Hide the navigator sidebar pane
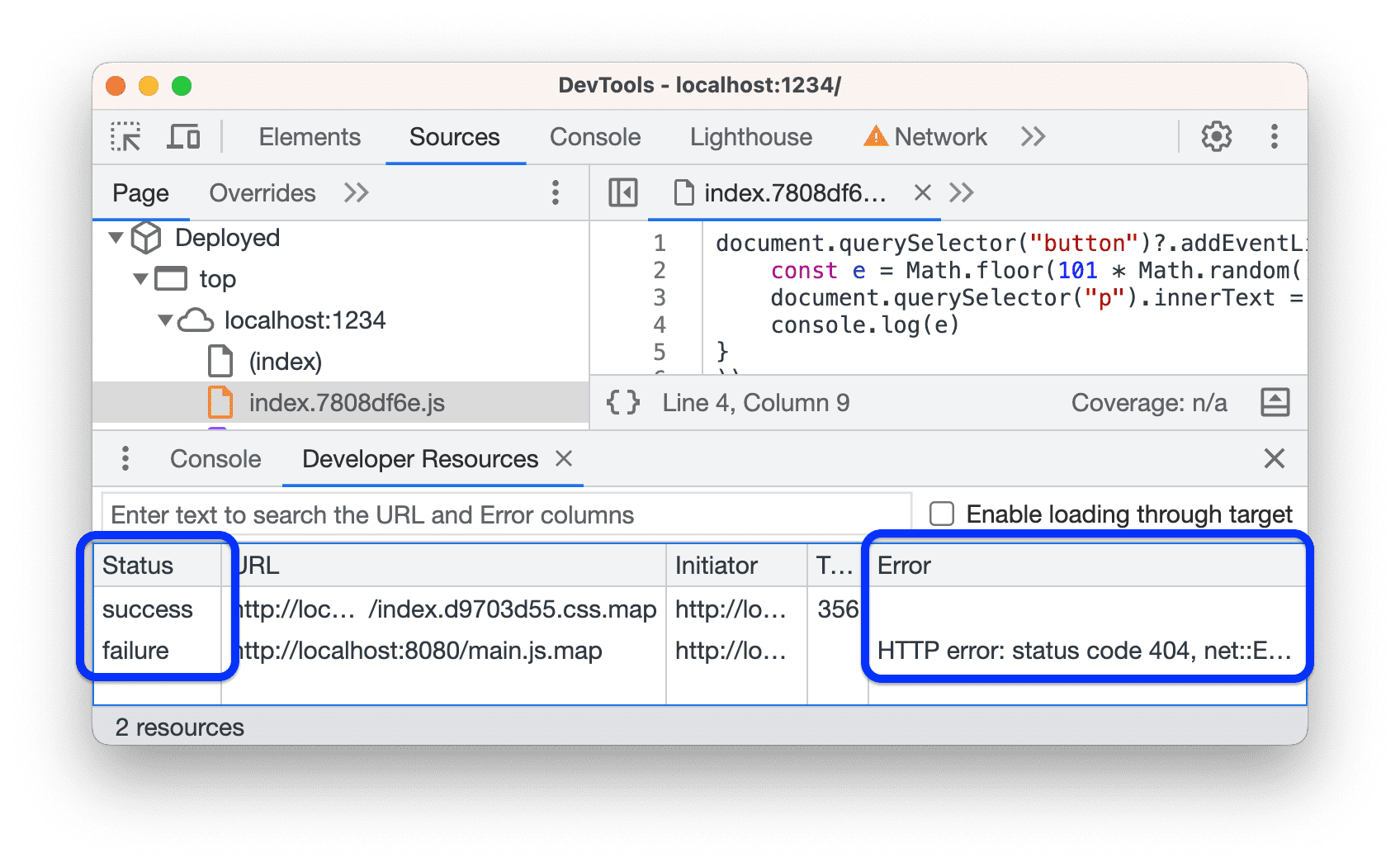1400x867 pixels. (x=622, y=193)
